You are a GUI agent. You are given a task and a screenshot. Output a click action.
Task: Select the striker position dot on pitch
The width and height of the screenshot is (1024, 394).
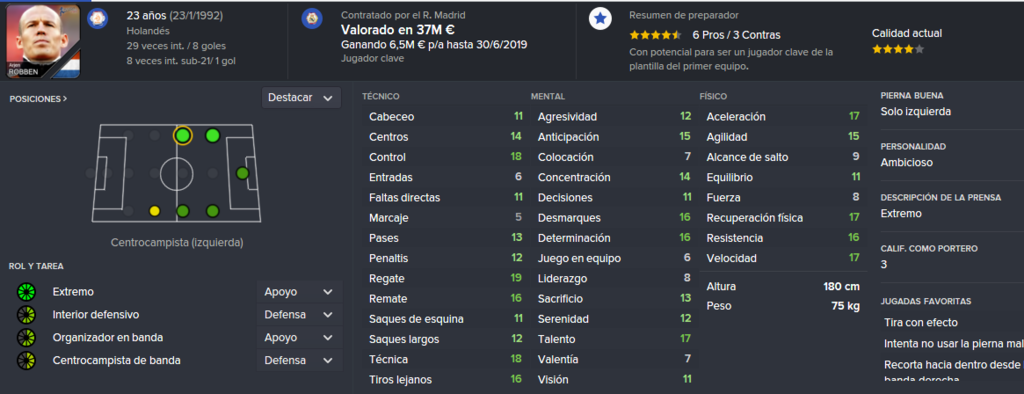(x=242, y=173)
